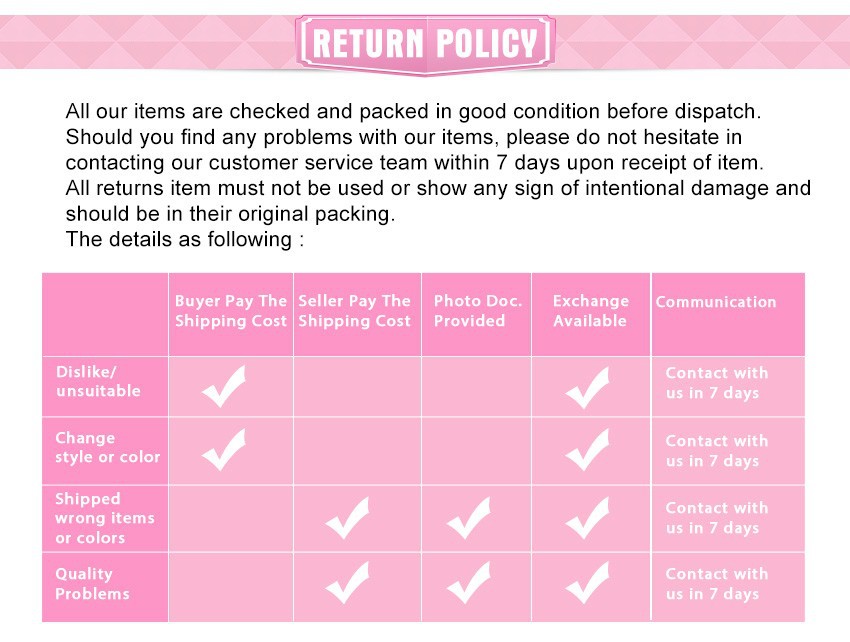Click Seller Pay checkmark for Quality Problems
This screenshot has width=850, height=642.
pyautogui.click(x=348, y=584)
